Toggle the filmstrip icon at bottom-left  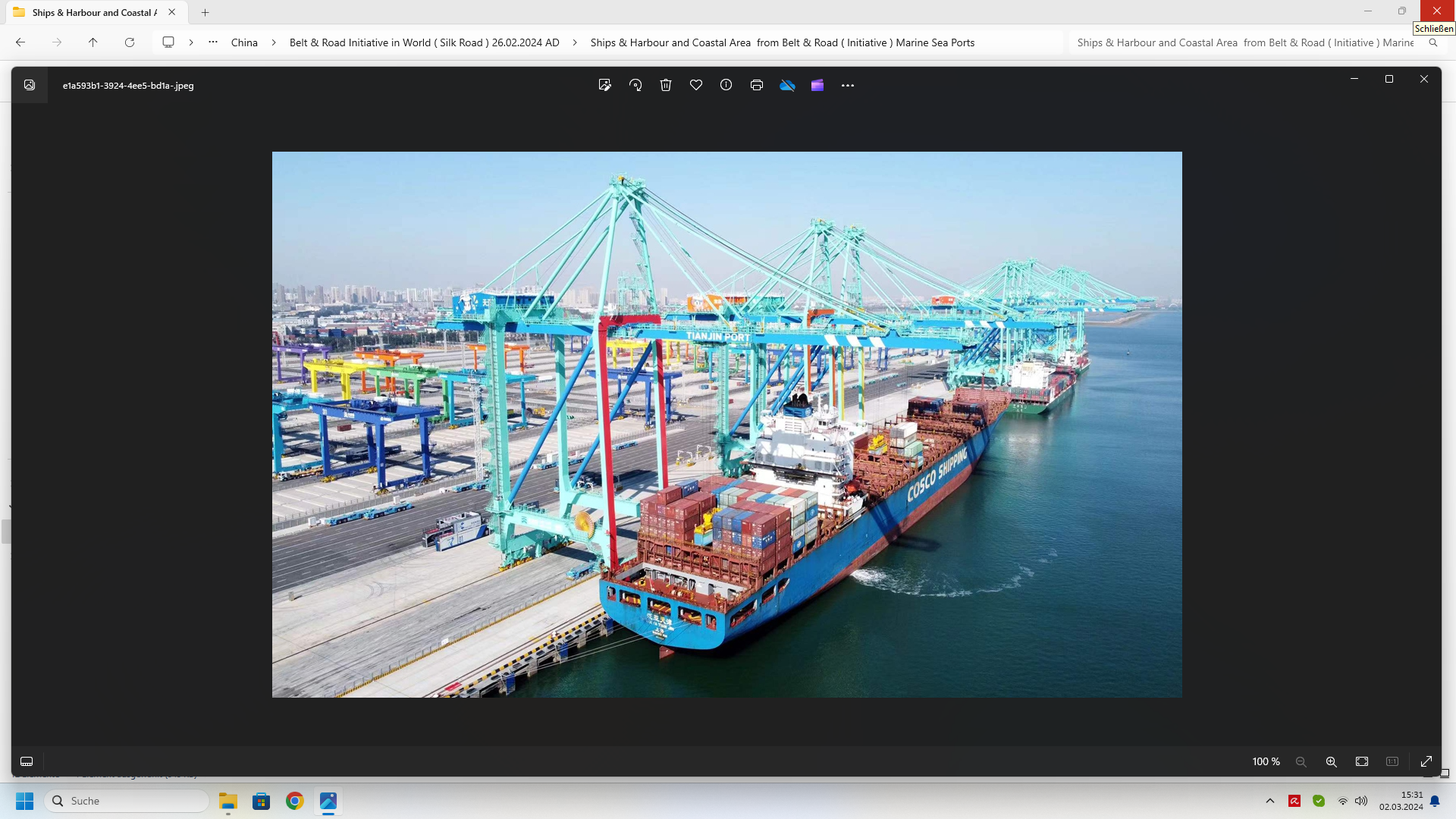click(x=27, y=761)
